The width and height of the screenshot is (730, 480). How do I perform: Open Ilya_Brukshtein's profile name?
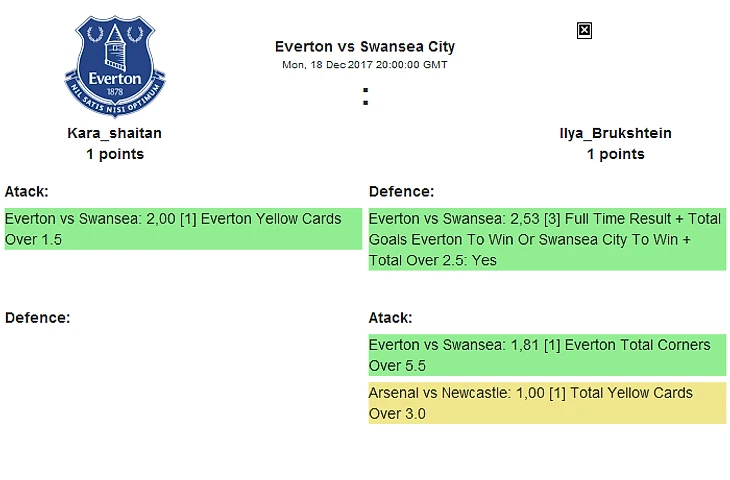tap(615, 133)
